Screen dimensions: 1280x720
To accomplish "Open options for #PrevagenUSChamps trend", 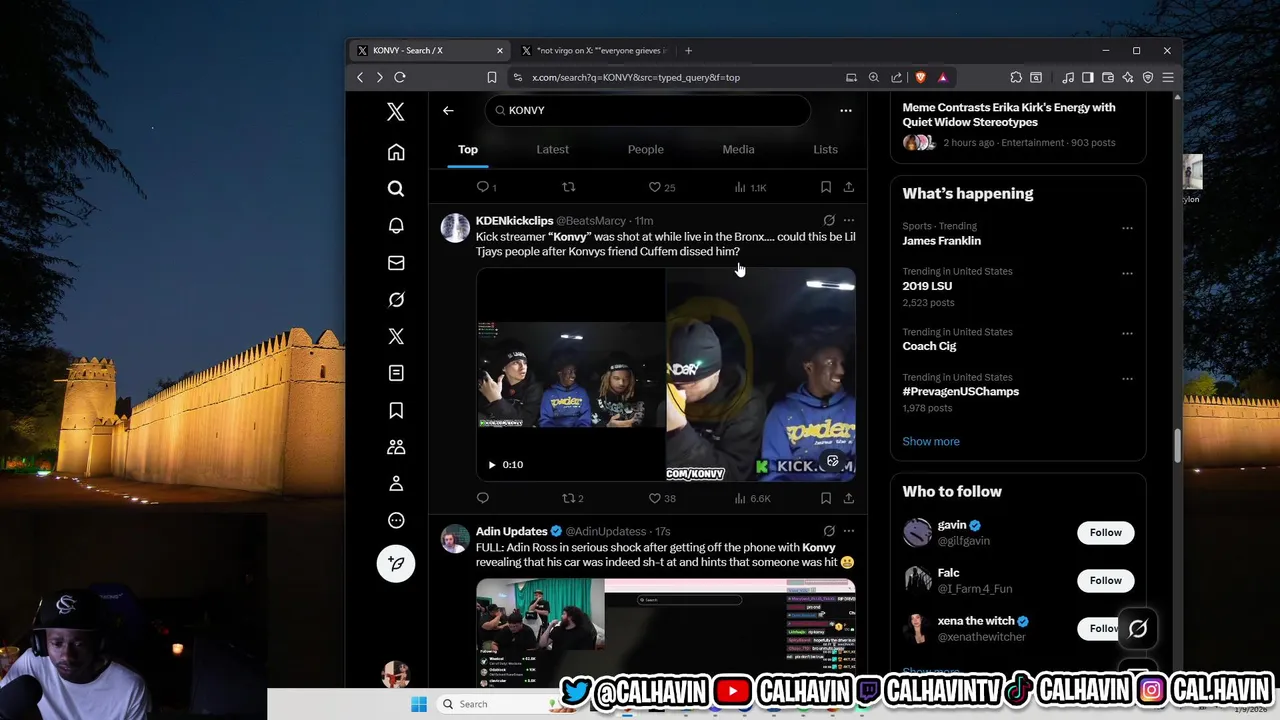I will [1127, 379].
